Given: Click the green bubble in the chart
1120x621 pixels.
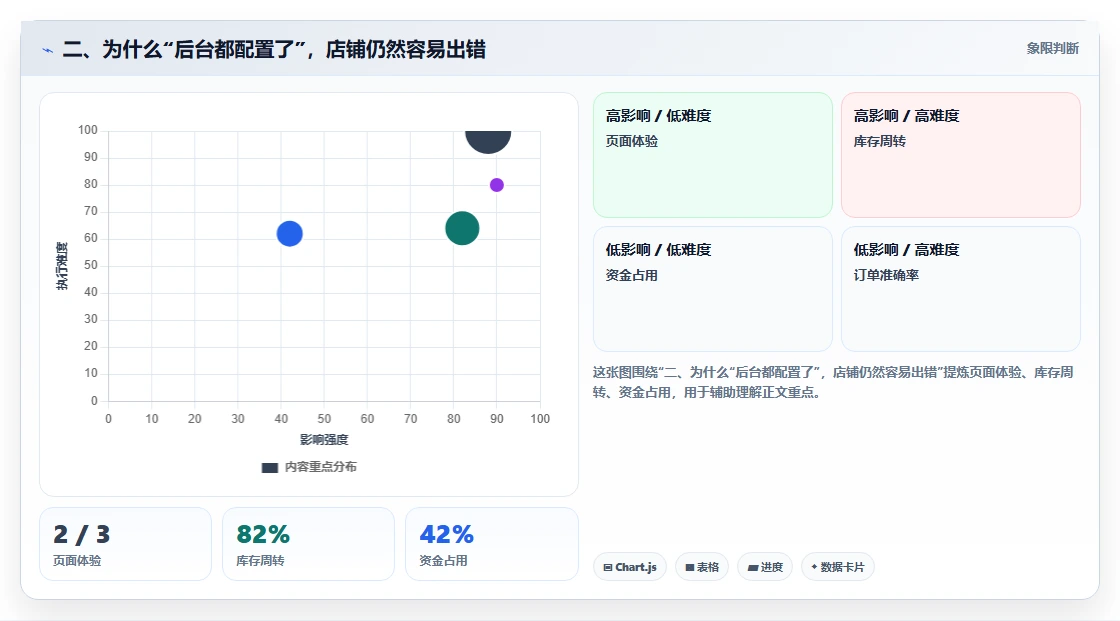Looking at the screenshot, I should click(462, 229).
